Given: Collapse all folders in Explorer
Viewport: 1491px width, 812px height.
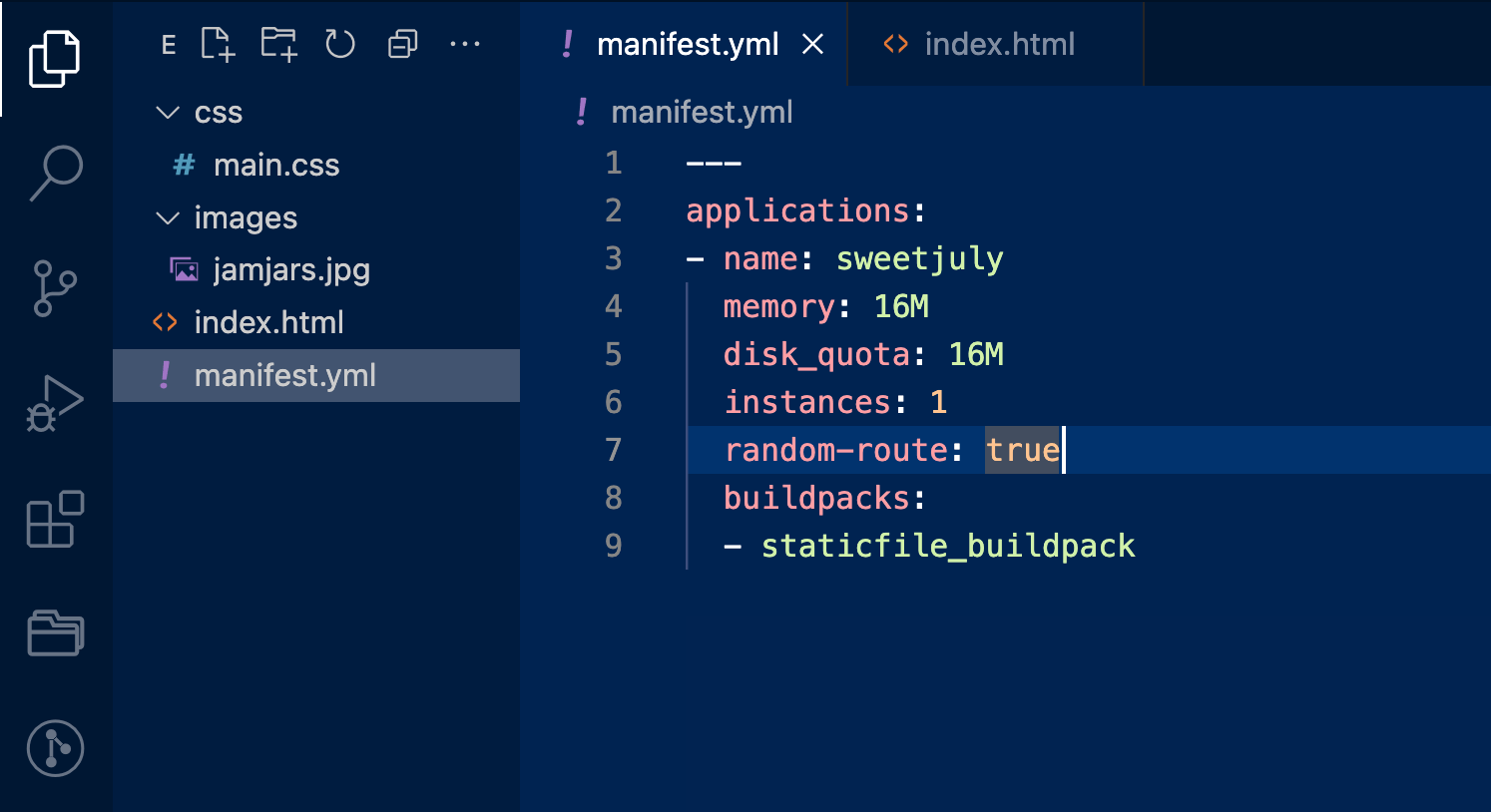Looking at the screenshot, I should 402,44.
